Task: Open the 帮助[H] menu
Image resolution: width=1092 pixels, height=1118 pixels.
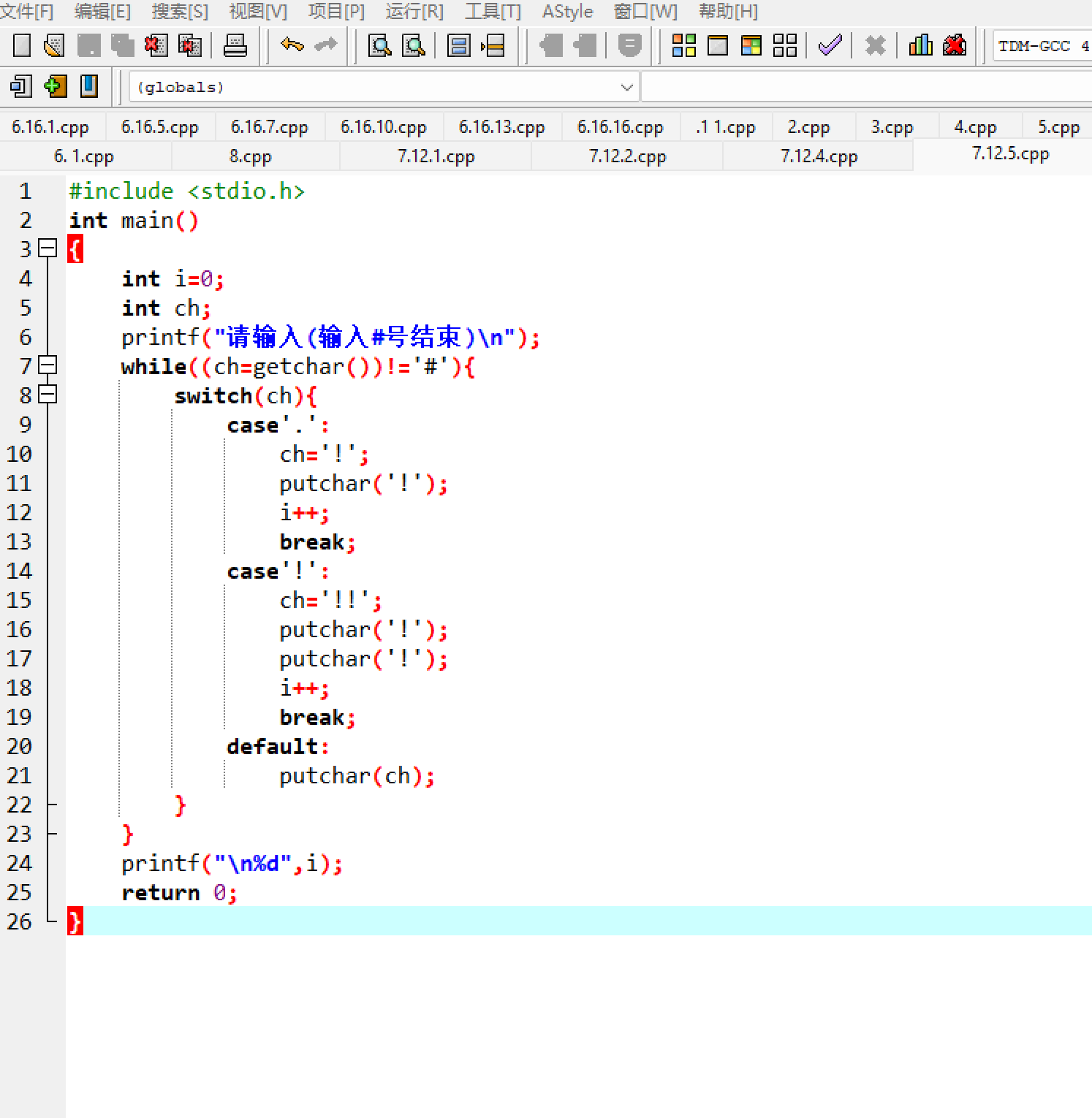Action: click(x=729, y=12)
